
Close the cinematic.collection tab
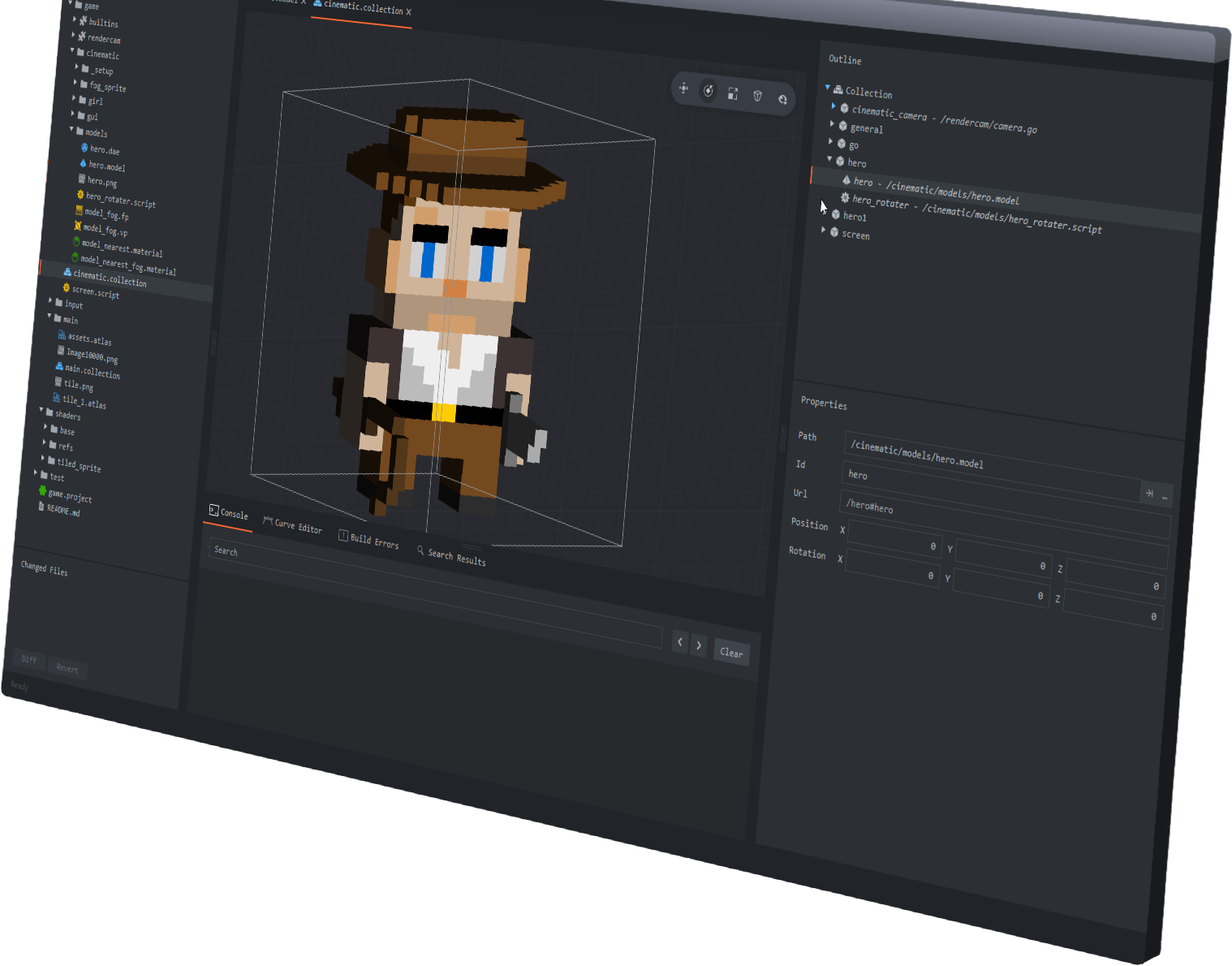[x=409, y=12]
